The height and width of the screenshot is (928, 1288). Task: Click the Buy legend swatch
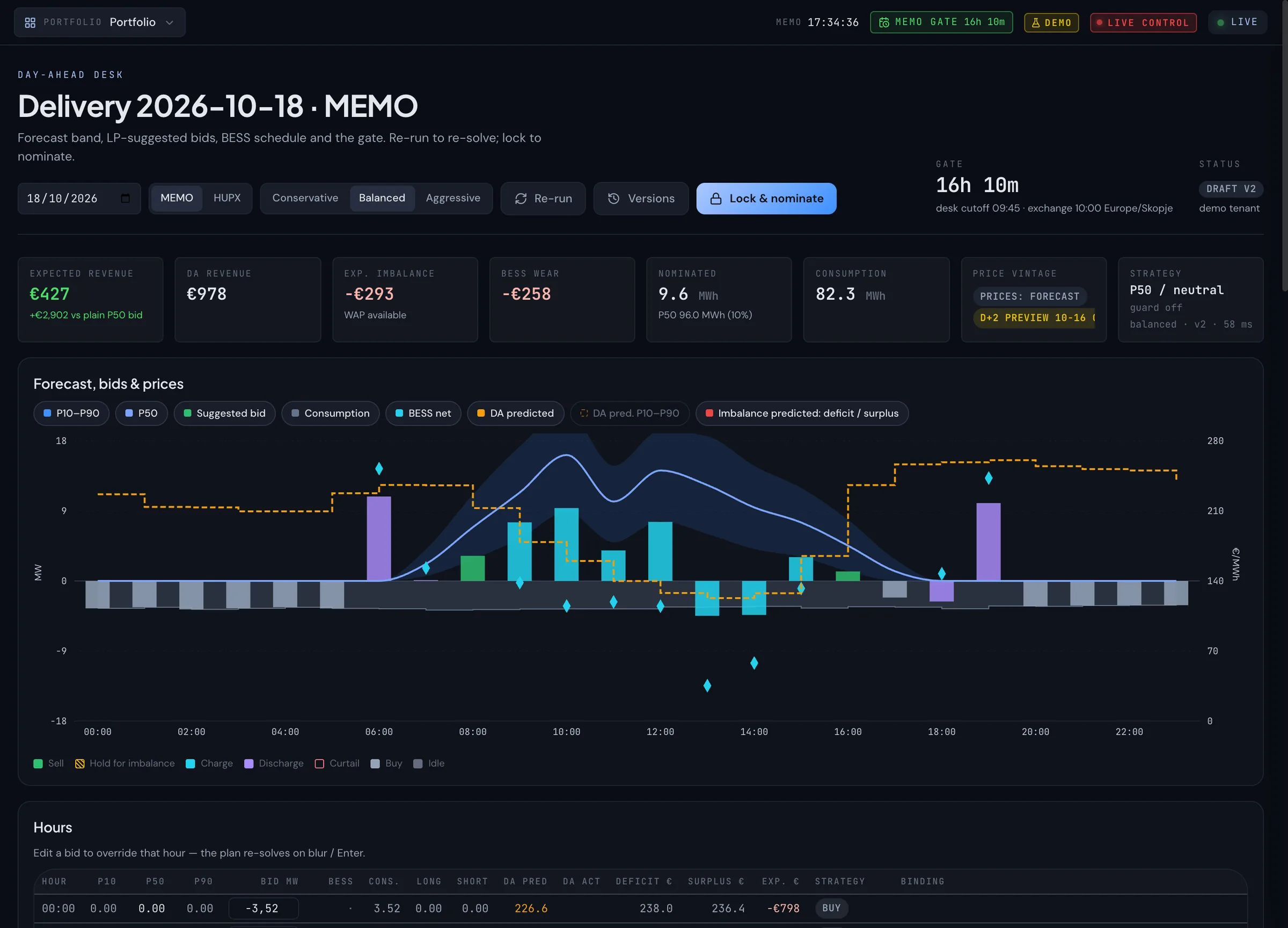coord(375,764)
